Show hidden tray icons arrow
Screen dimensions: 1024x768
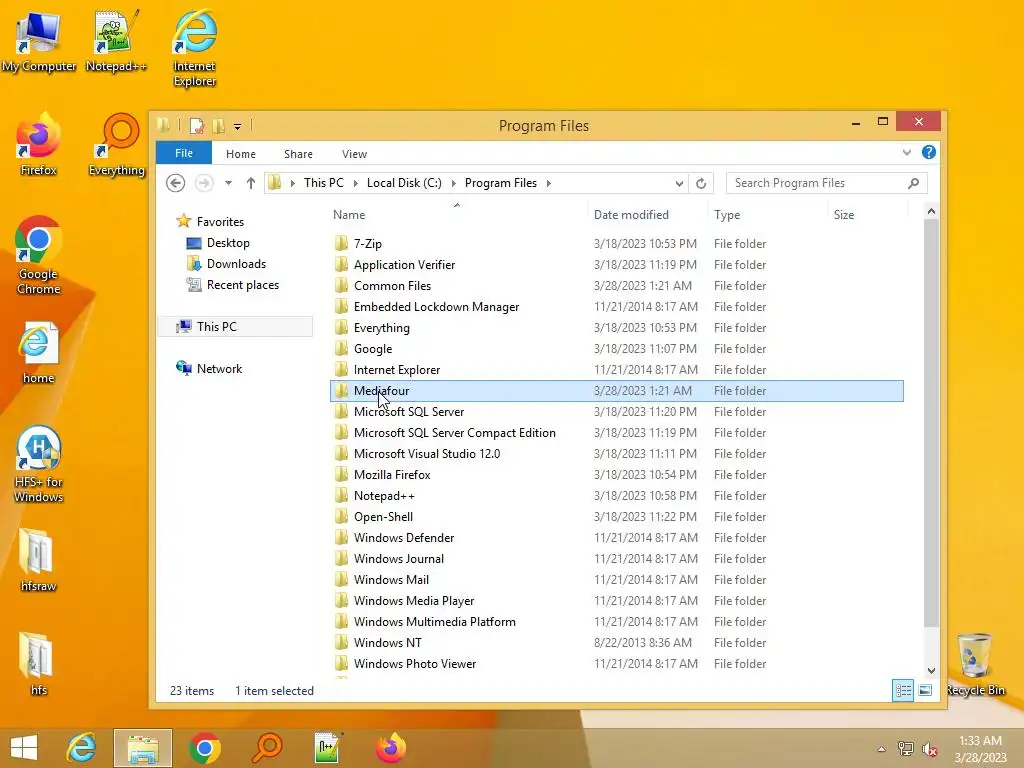click(882, 749)
